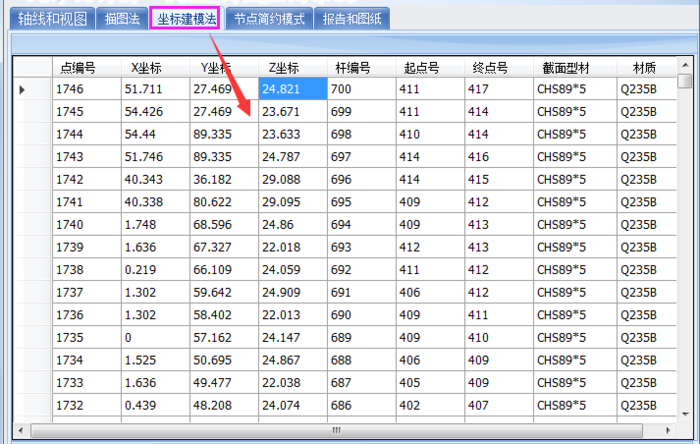Click the 终点号 column header

click(x=499, y=68)
